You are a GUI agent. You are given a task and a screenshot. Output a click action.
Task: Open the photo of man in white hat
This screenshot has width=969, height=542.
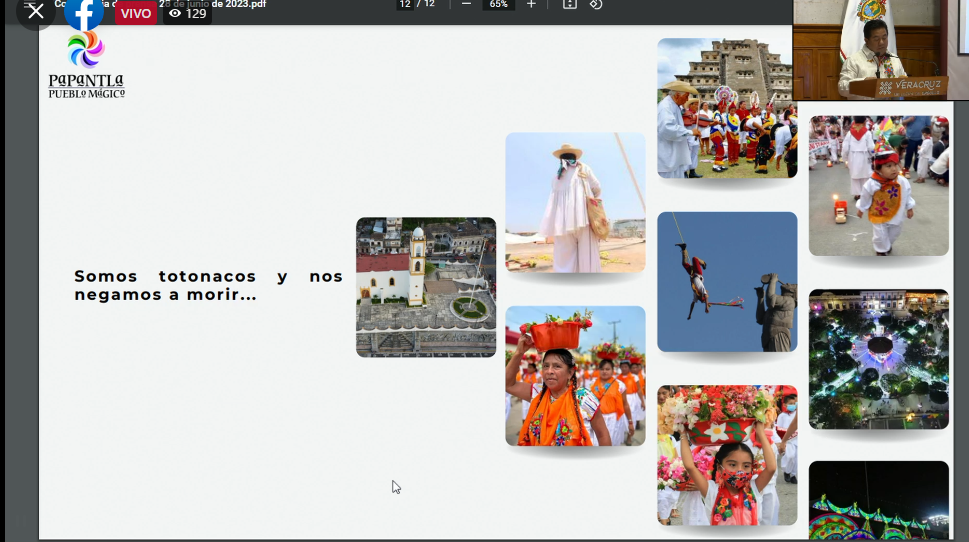point(575,202)
